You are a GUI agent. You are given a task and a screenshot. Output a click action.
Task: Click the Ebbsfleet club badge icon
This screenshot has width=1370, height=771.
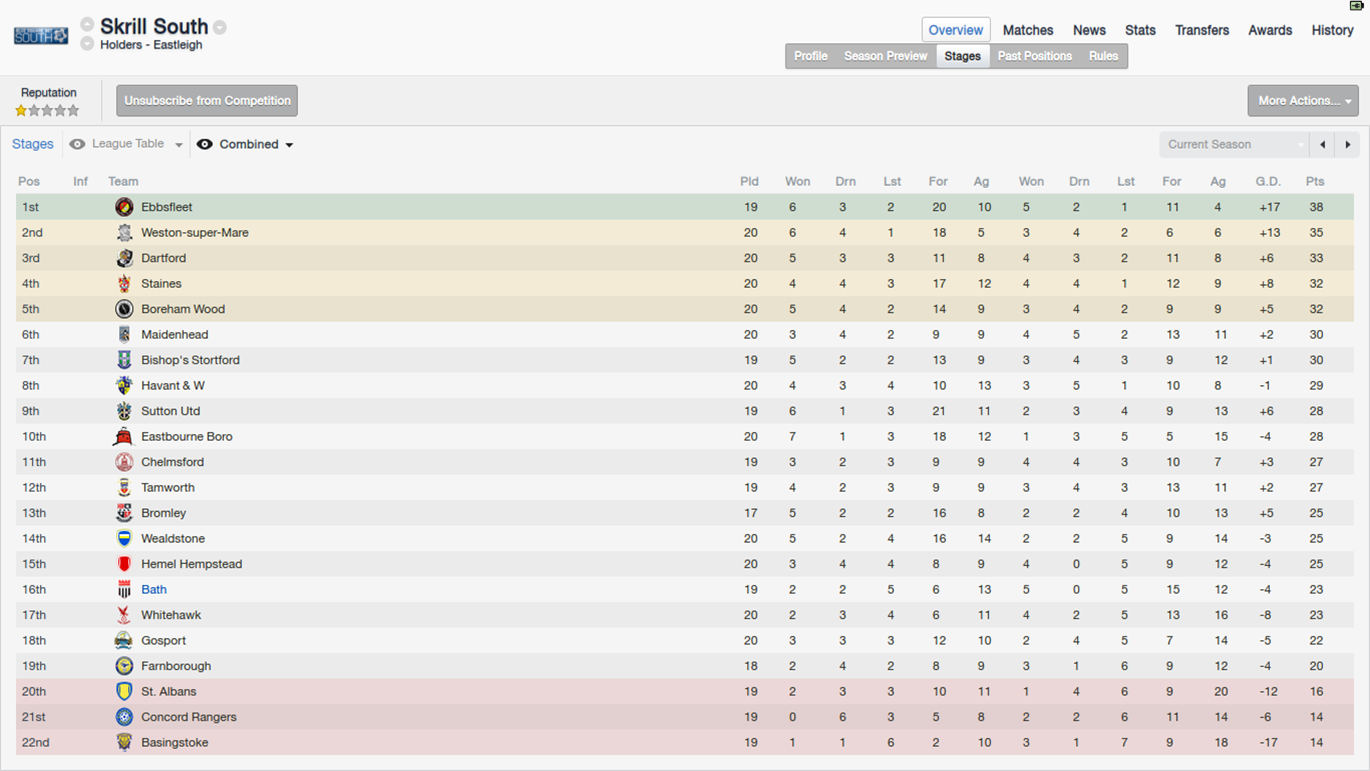pyautogui.click(x=124, y=207)
